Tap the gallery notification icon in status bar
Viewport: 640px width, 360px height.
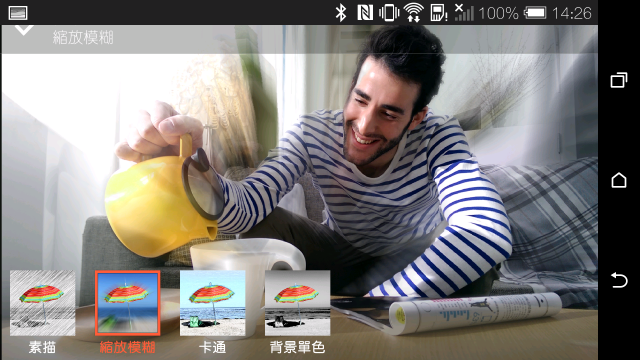(18, 13)
